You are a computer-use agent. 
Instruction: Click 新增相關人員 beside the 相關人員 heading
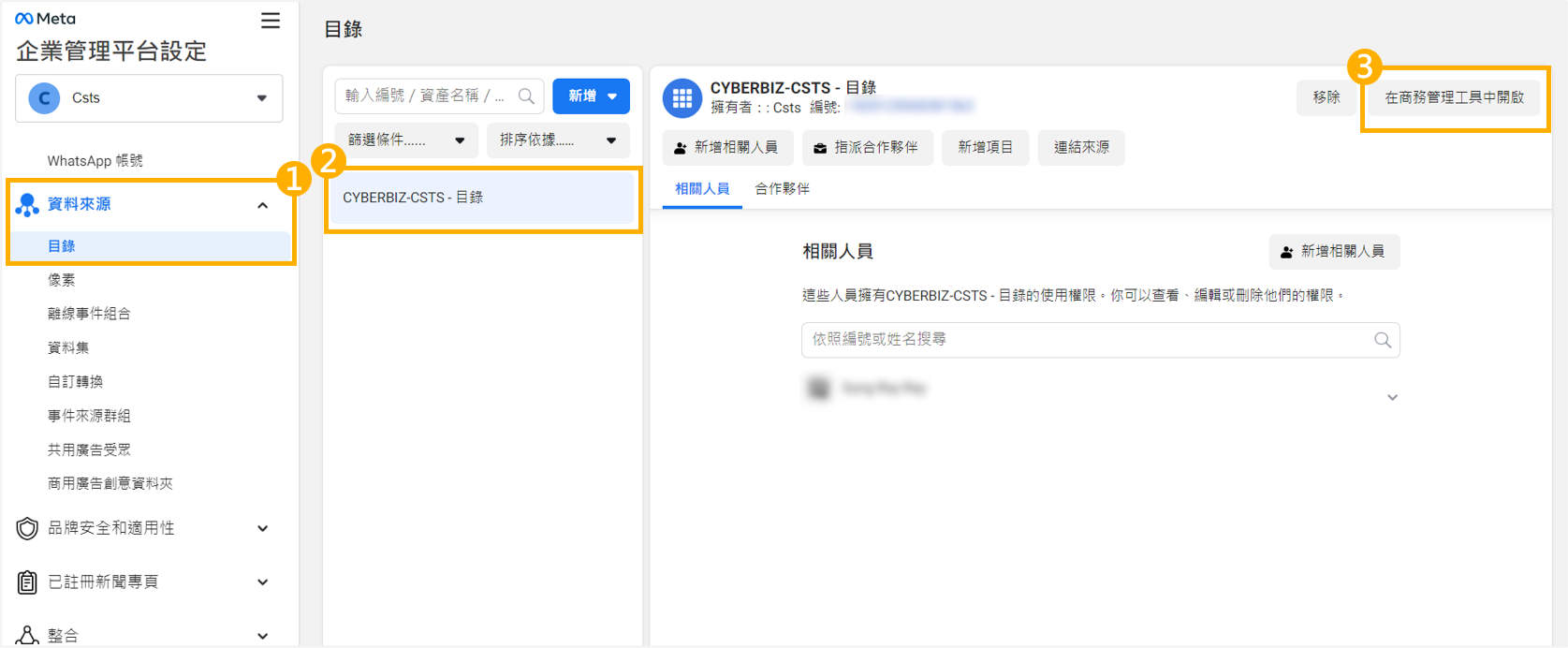click(x=1334, y=252)
